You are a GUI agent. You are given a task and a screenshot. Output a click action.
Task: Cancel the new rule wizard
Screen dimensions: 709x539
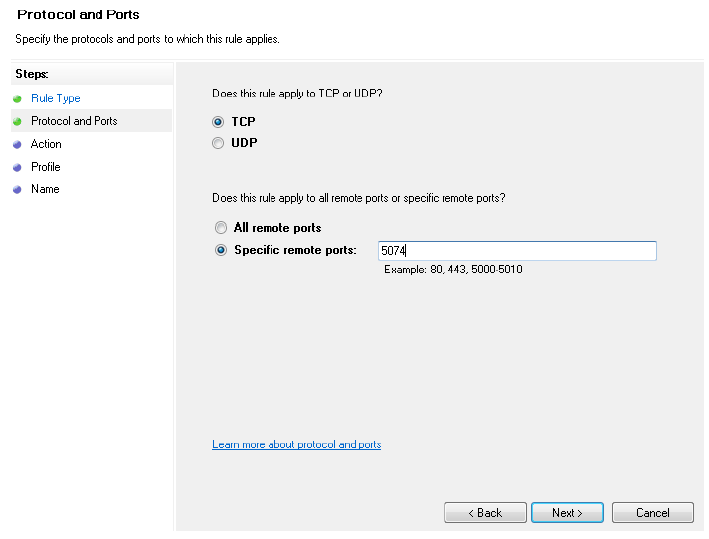pos(652,513)
